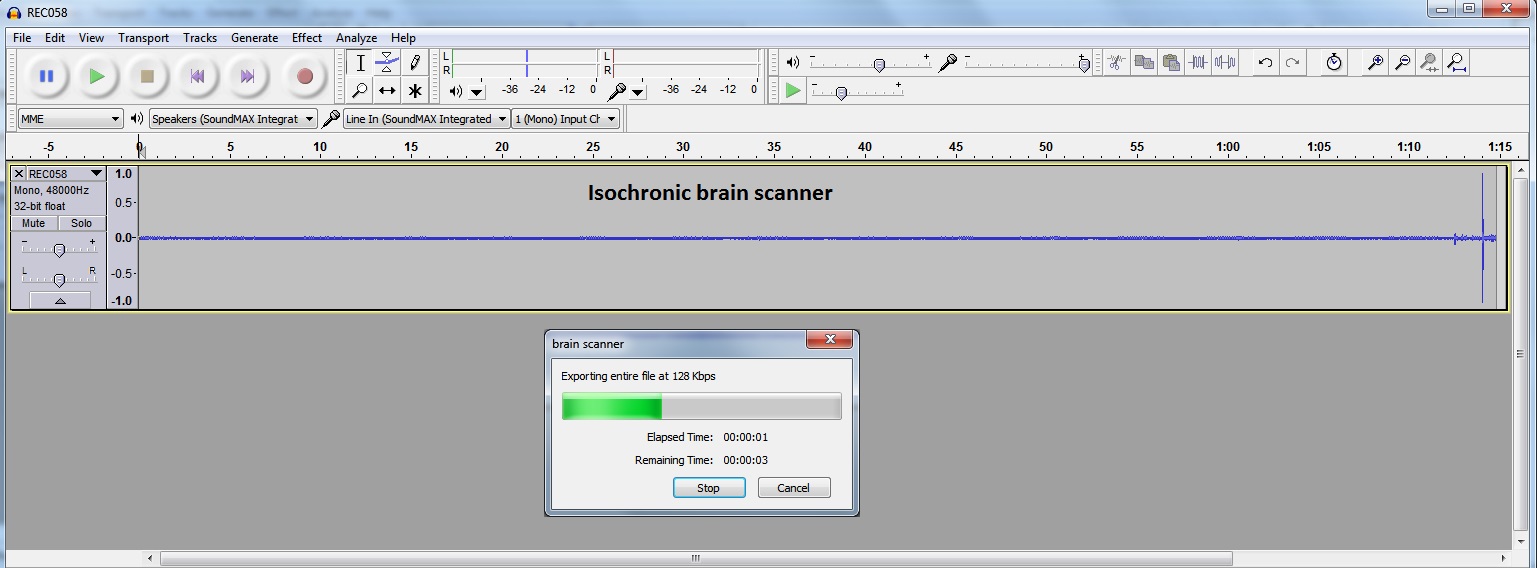Click the Undo arrow icon
The height and width of the screenshot is (568, 1537).
coord(1265,63)
